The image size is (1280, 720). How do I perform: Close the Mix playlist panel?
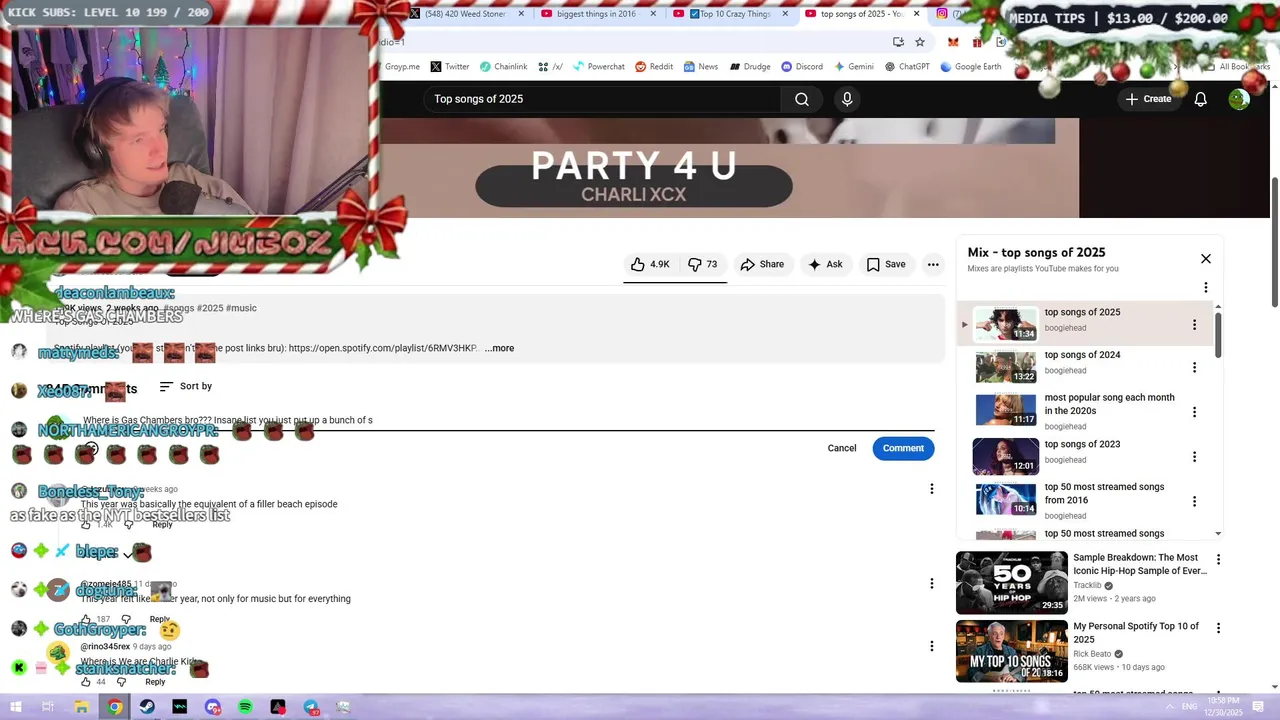coord(1206,259)
